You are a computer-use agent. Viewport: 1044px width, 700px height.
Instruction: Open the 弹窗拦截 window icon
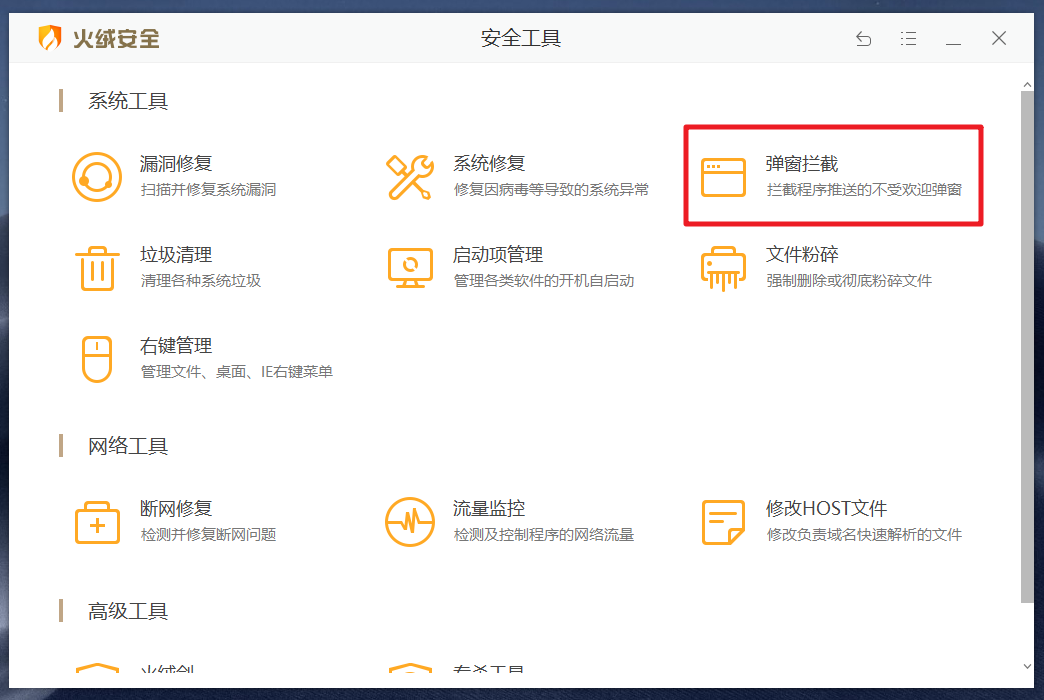pyautogui.click(x=723, y=177)
